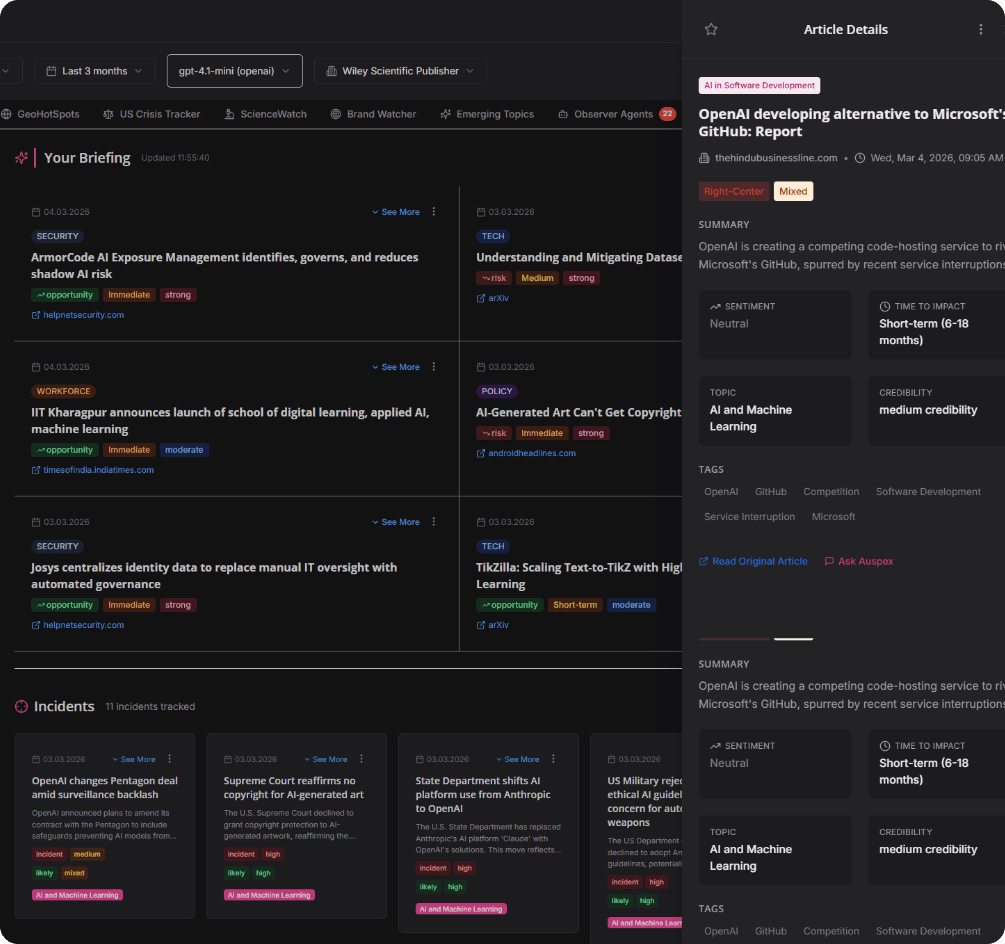The height and width of the screenshot is (944, 1005).
Task: Expand See More on Supreme Court incident
Action: [x=326, y=759]
